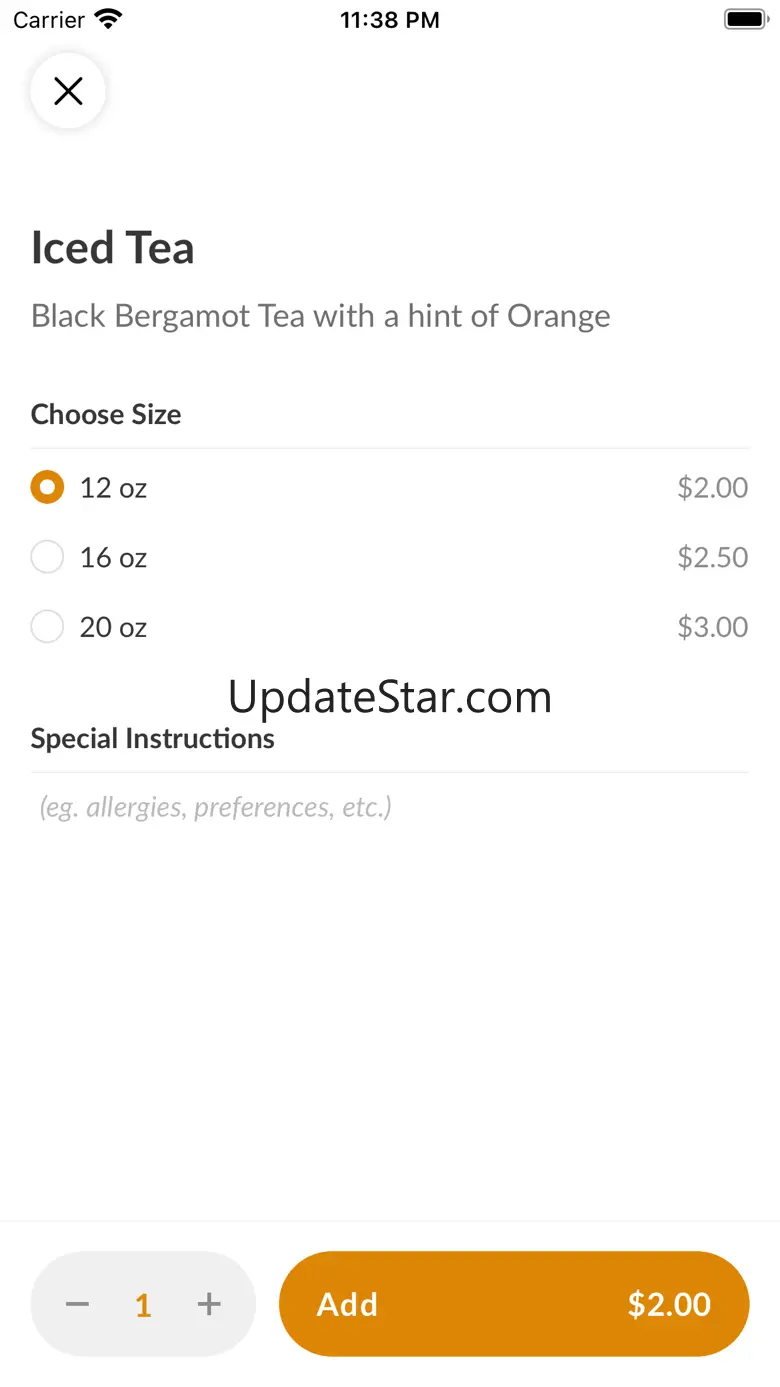Screen dimensions: 780x1387
Task: Choose the 16 oz size radio button
Action: click(47, 557)
